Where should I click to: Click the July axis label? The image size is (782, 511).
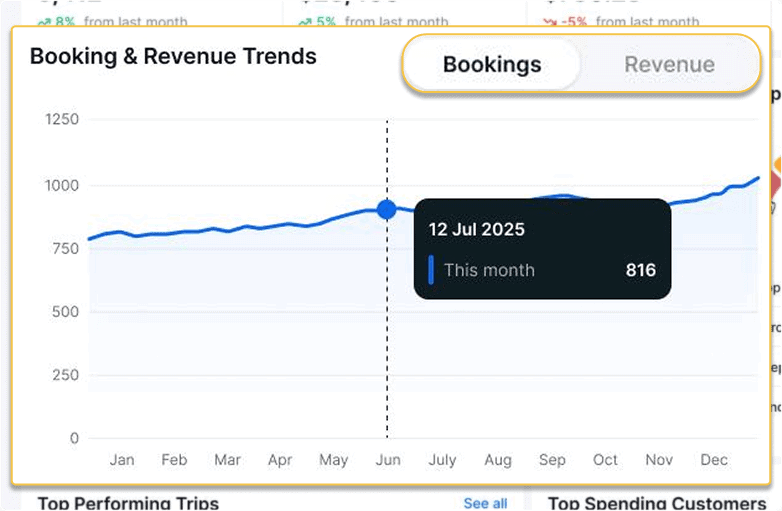click(x=442, y=460)
